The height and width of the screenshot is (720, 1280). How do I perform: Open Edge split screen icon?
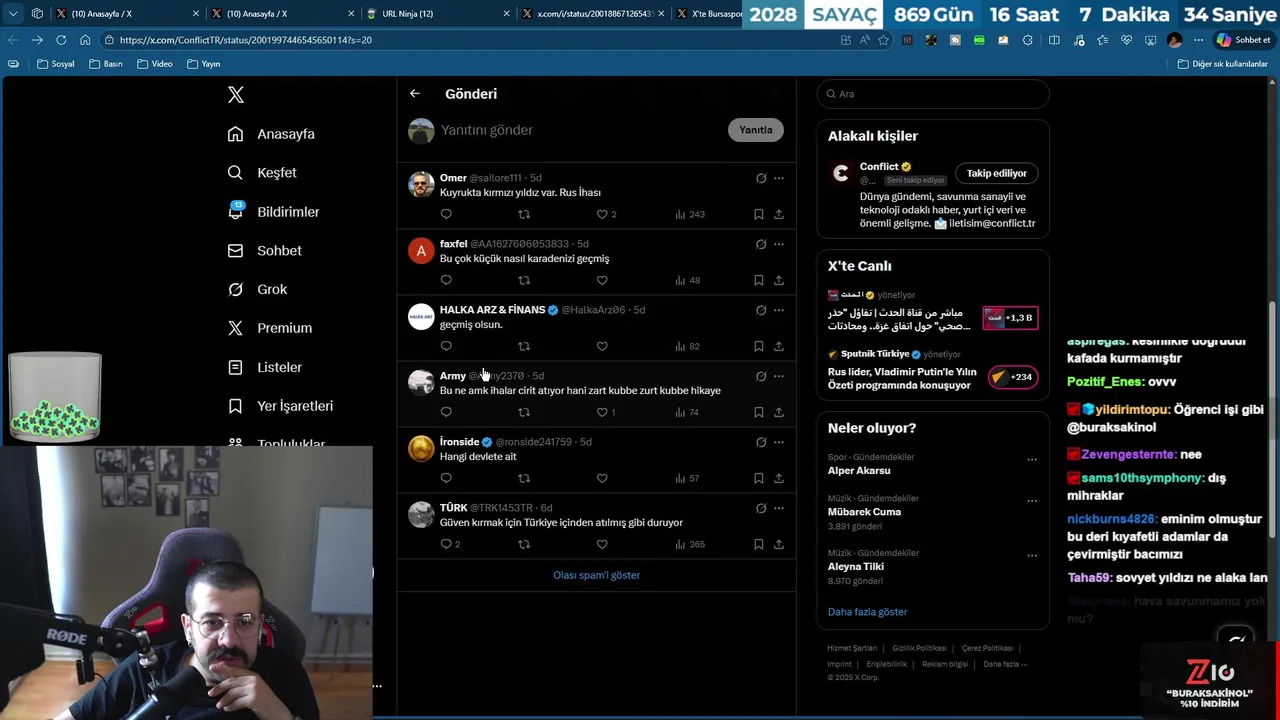1054,40
